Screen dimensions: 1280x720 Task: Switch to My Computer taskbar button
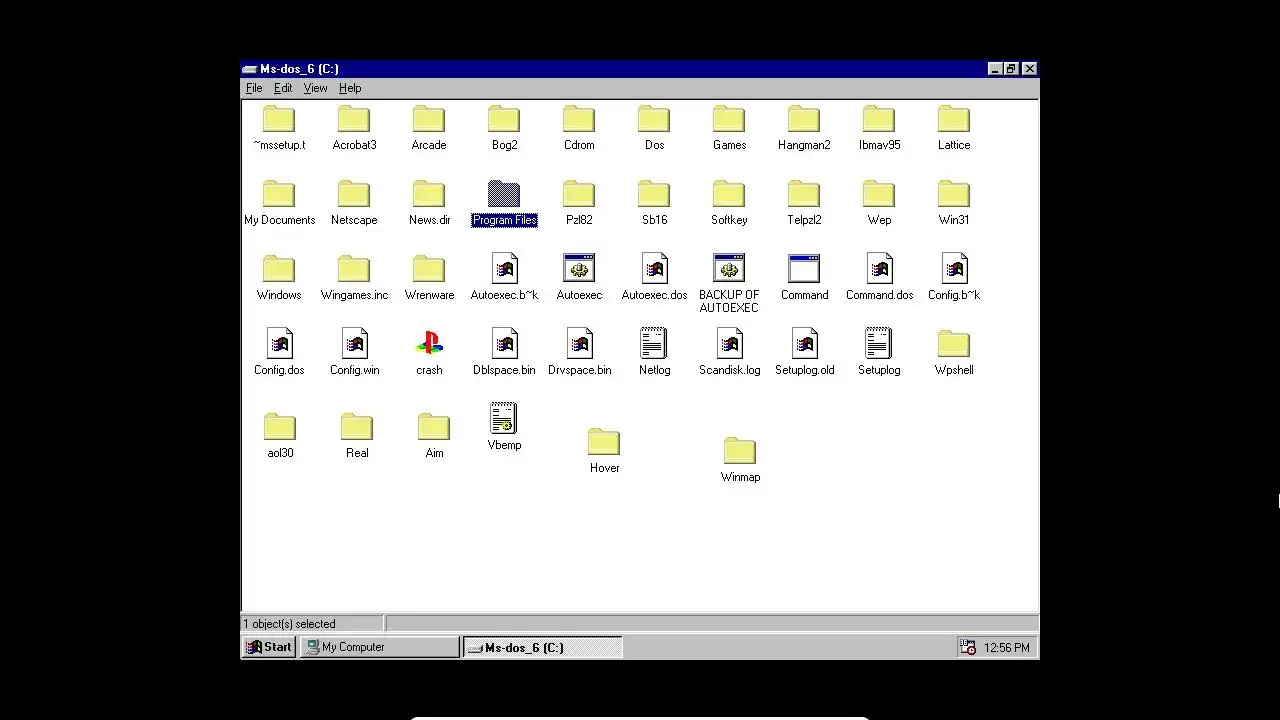point(379,647)
